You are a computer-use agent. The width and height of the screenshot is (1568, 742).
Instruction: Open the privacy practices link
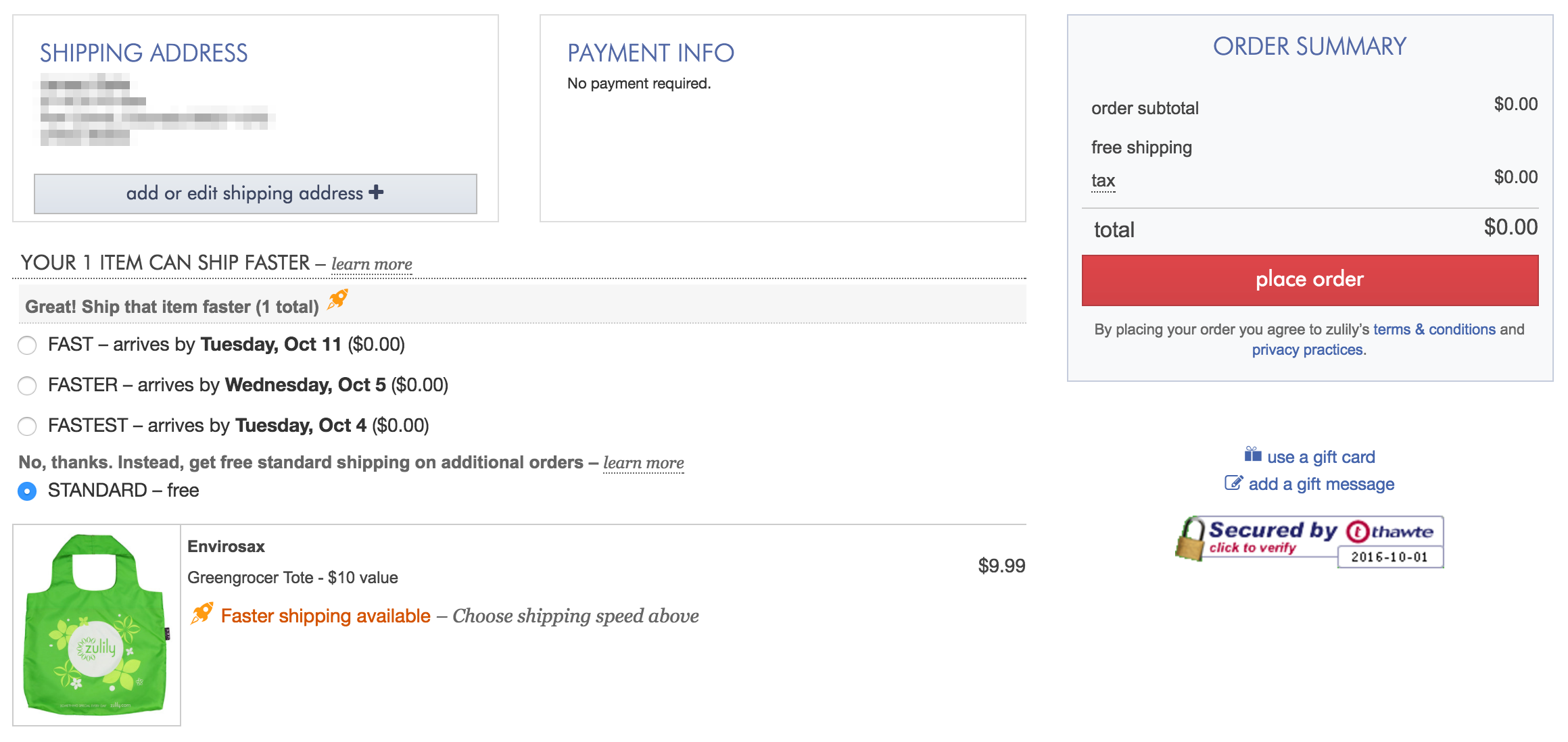click(1308, 349)
